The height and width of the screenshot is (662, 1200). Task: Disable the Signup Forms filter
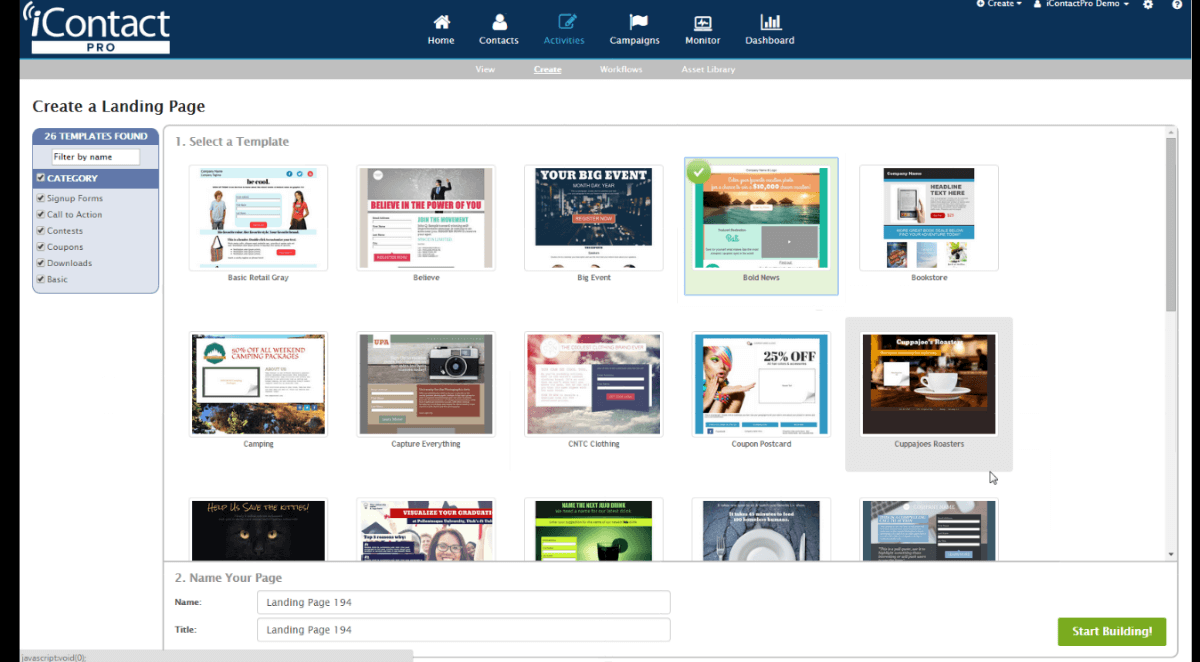tap(40, 198)
